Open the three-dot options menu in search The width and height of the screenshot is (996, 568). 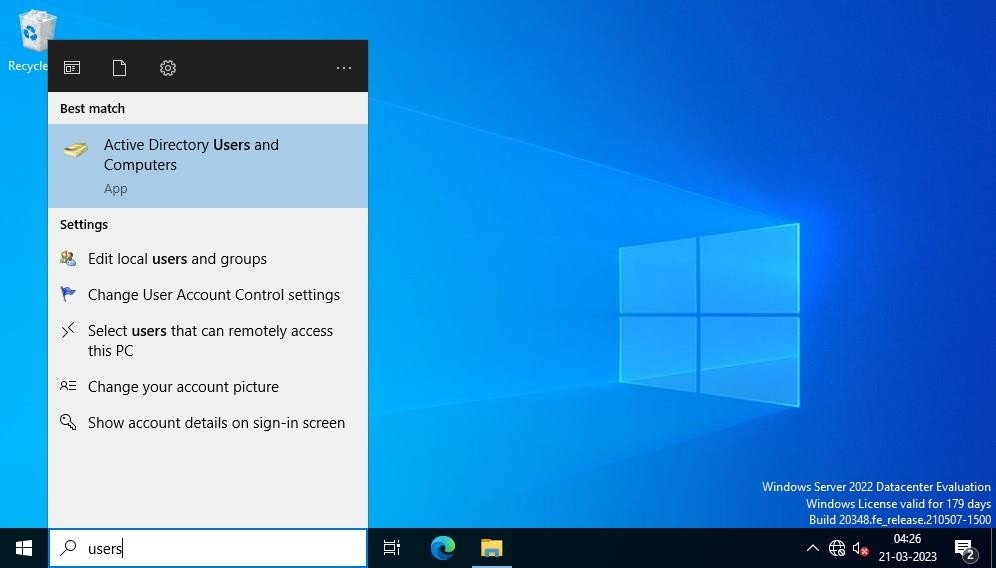point(344,68)
